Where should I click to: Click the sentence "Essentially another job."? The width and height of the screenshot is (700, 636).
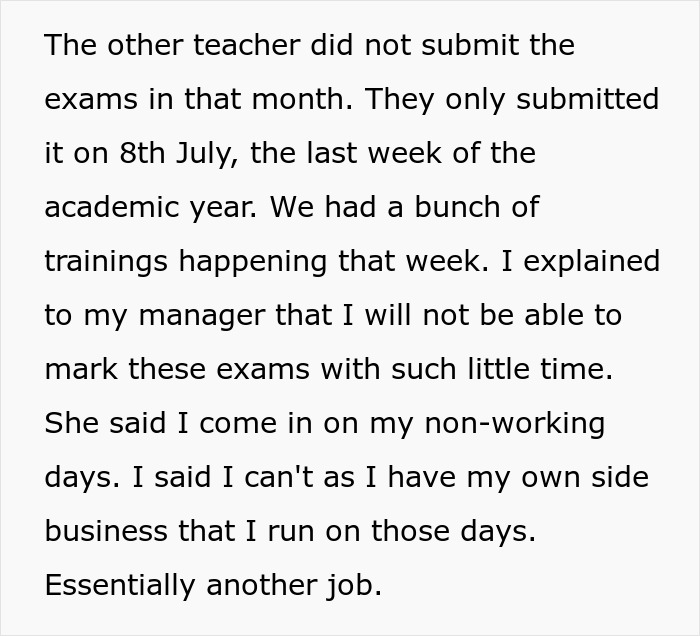(213, 585)
